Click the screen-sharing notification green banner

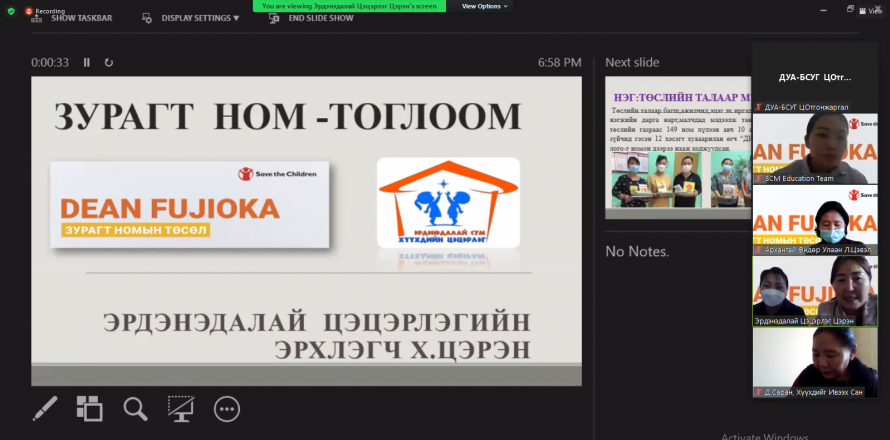[349, 6]
